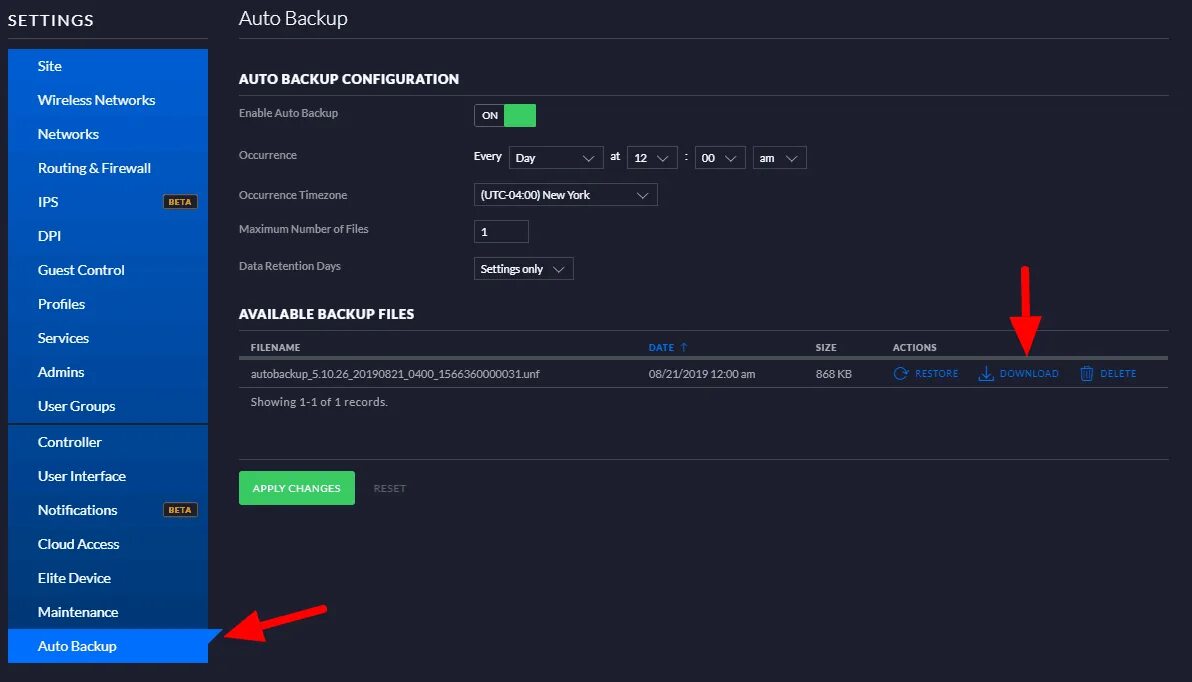
Task: Click the Apply Changes button
Action: pyautogui.click(x=296, y=488)
